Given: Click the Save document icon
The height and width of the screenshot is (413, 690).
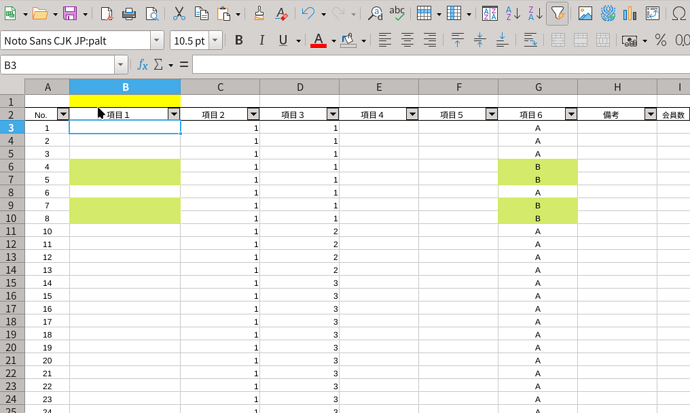Looking at the screenshot, I should [70, 14].
